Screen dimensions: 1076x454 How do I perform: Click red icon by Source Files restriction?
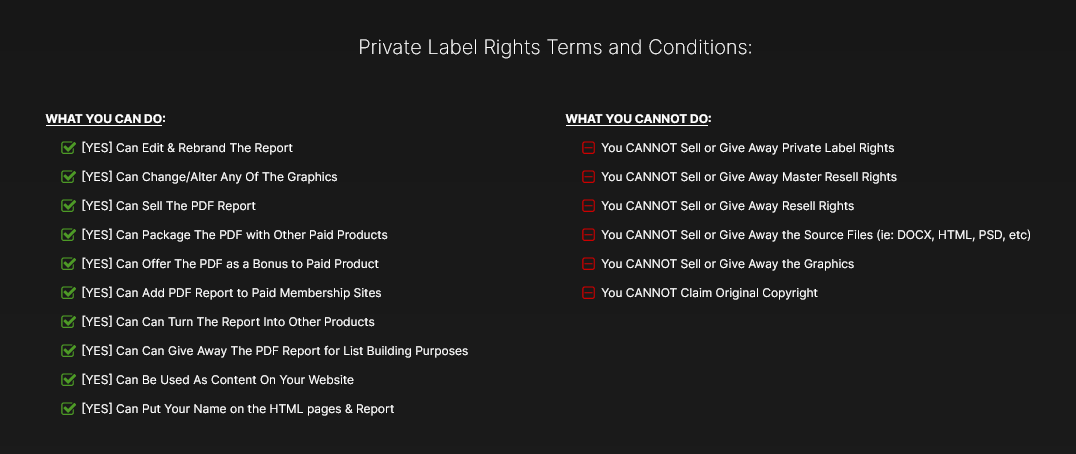pyautogui.click(x=588, y=235)
